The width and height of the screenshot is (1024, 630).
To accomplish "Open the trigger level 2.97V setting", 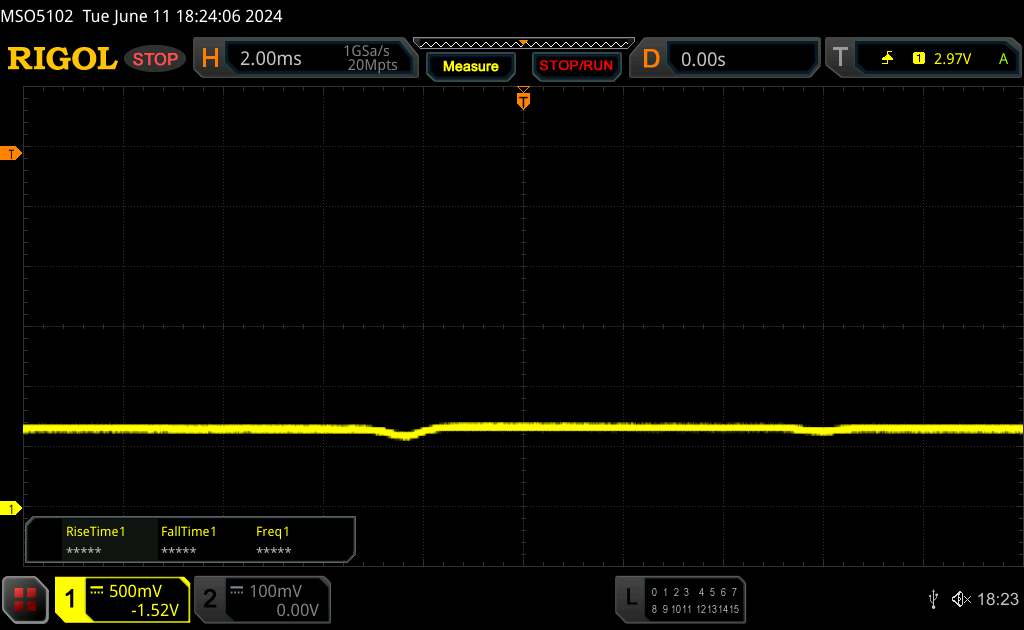I will pyautogui.click(x=952, y=59).
